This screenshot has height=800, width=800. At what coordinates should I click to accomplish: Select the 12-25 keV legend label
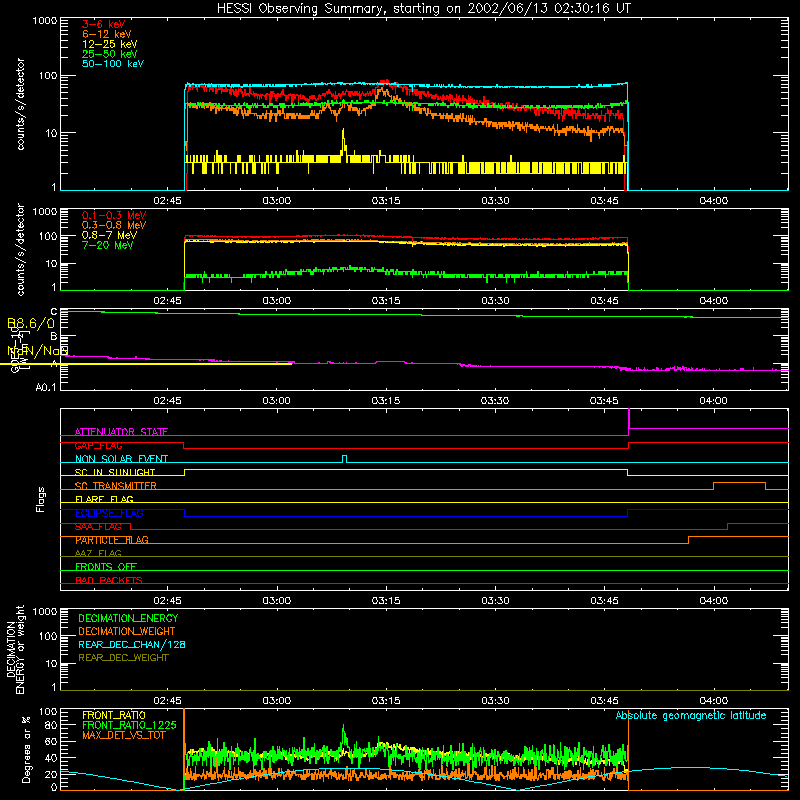click(109, 44)
